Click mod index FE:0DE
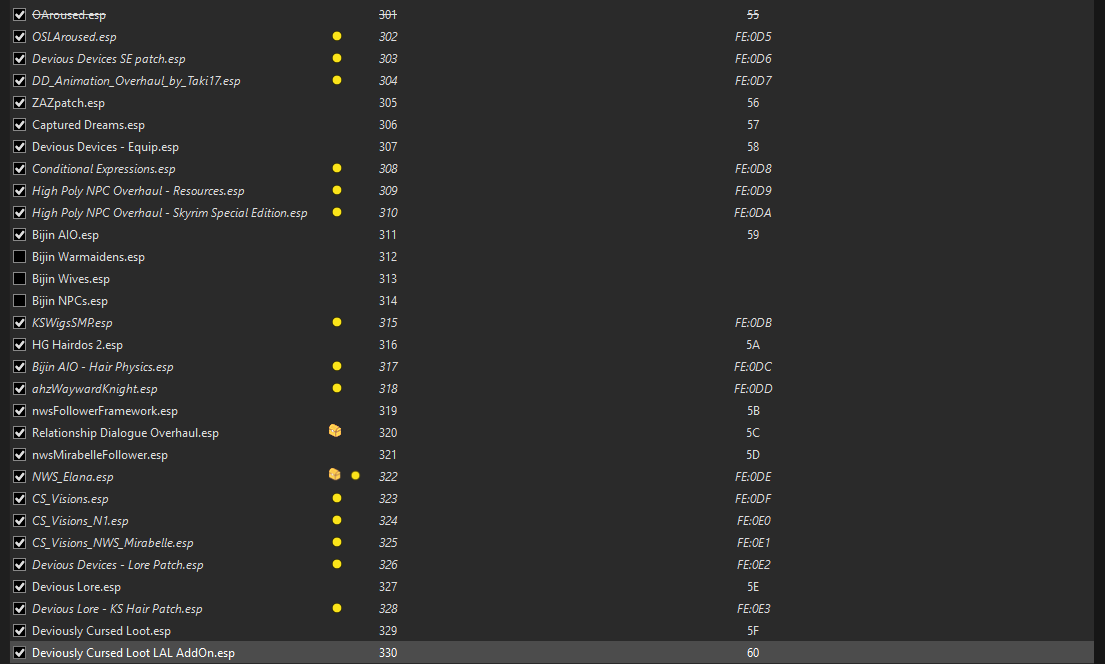Screen dimensions: 1105x664 [753, 477]
